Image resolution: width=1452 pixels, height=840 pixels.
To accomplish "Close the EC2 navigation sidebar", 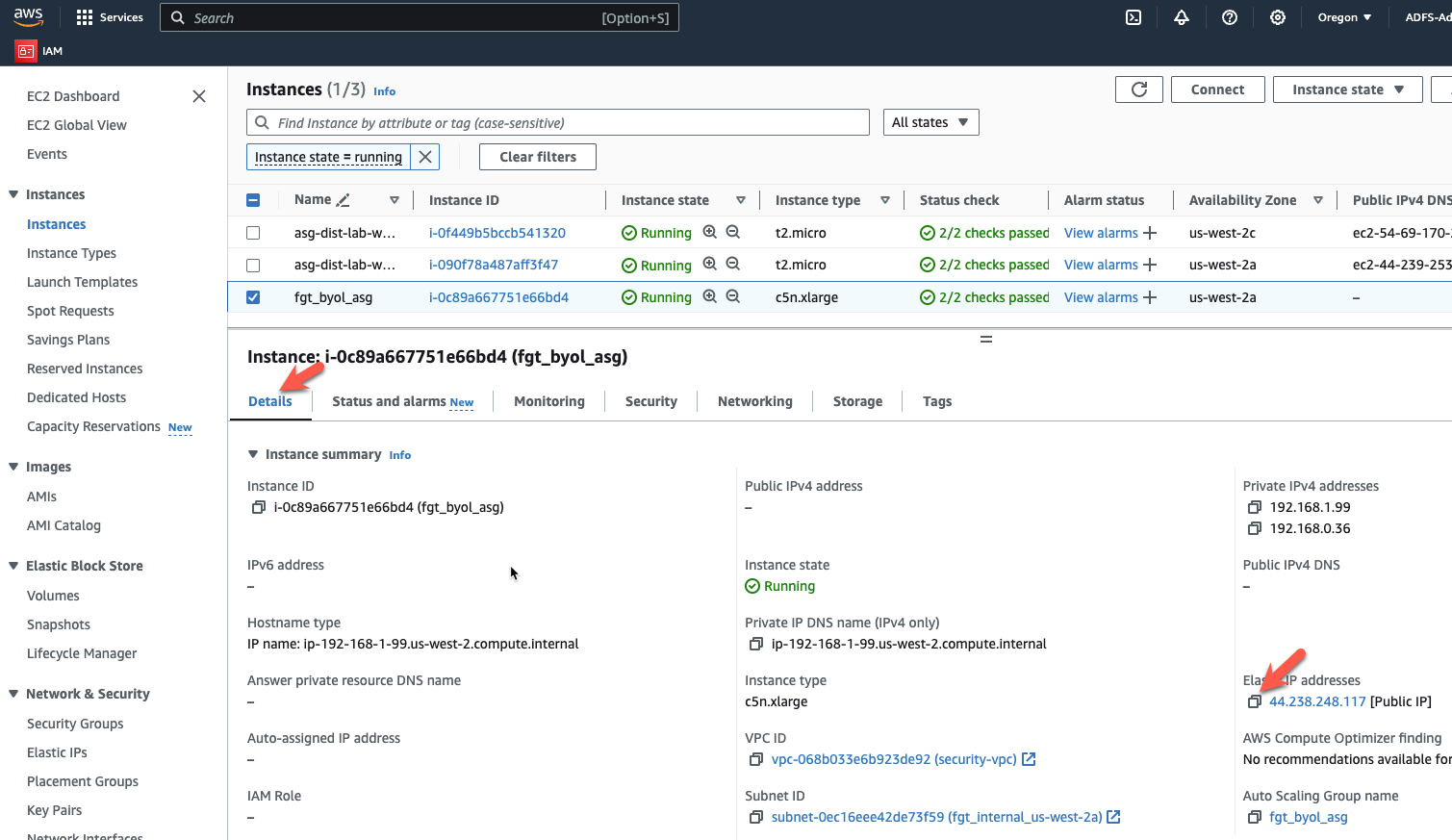I will [x=199, y=96].
